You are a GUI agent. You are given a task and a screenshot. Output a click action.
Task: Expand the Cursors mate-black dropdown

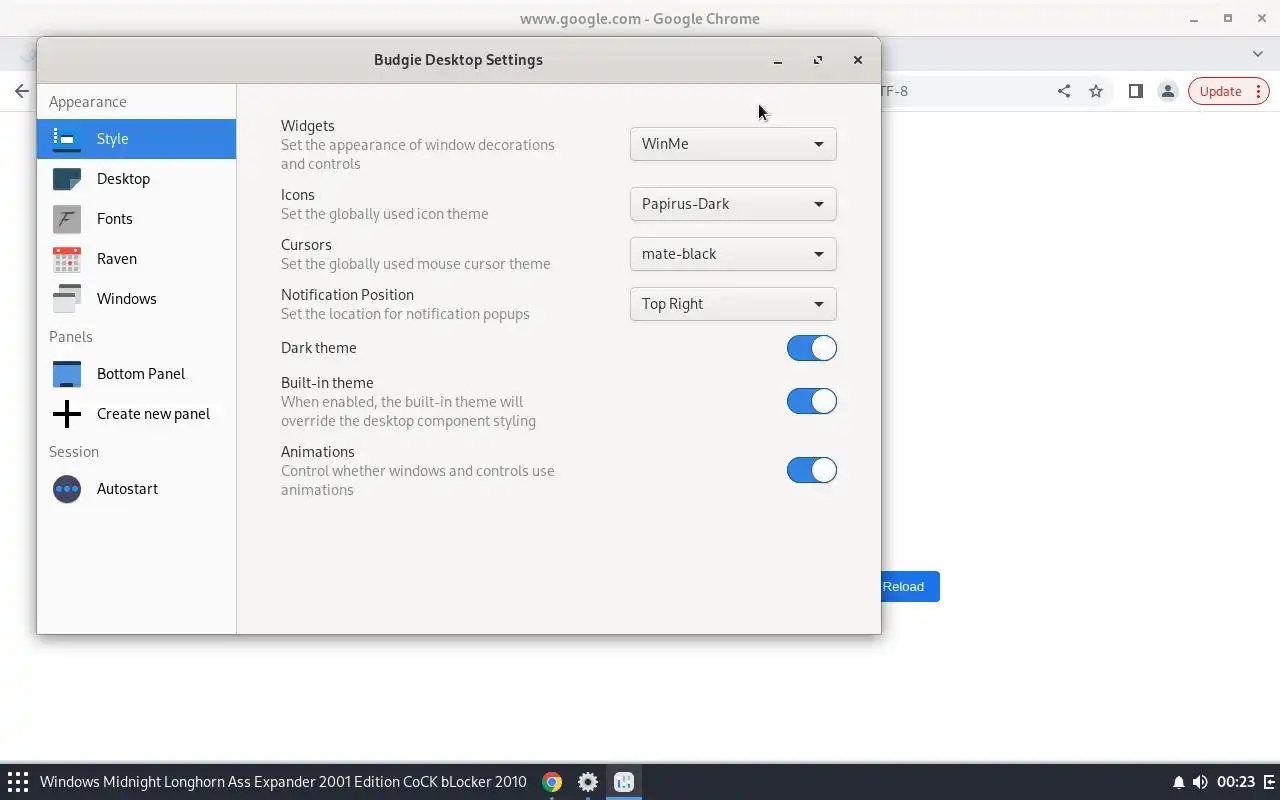(x=733, y=254)
